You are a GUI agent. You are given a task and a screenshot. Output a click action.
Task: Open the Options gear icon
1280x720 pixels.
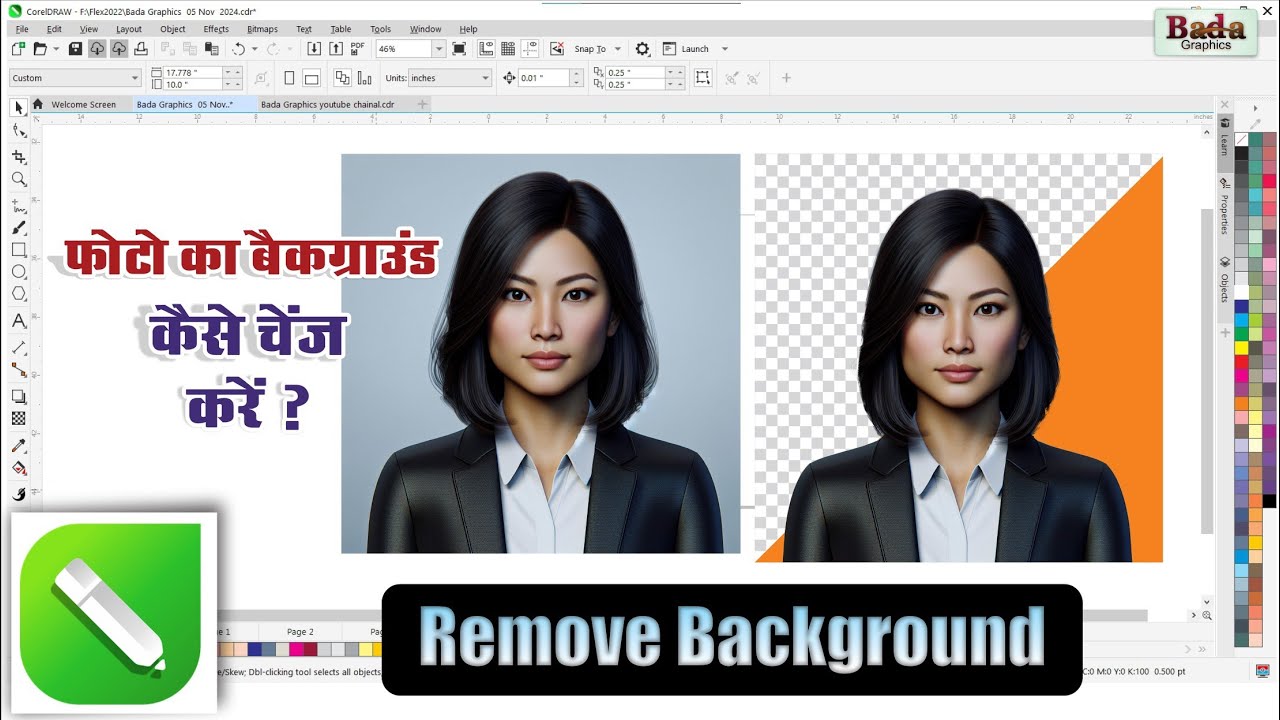coord(642,48)
